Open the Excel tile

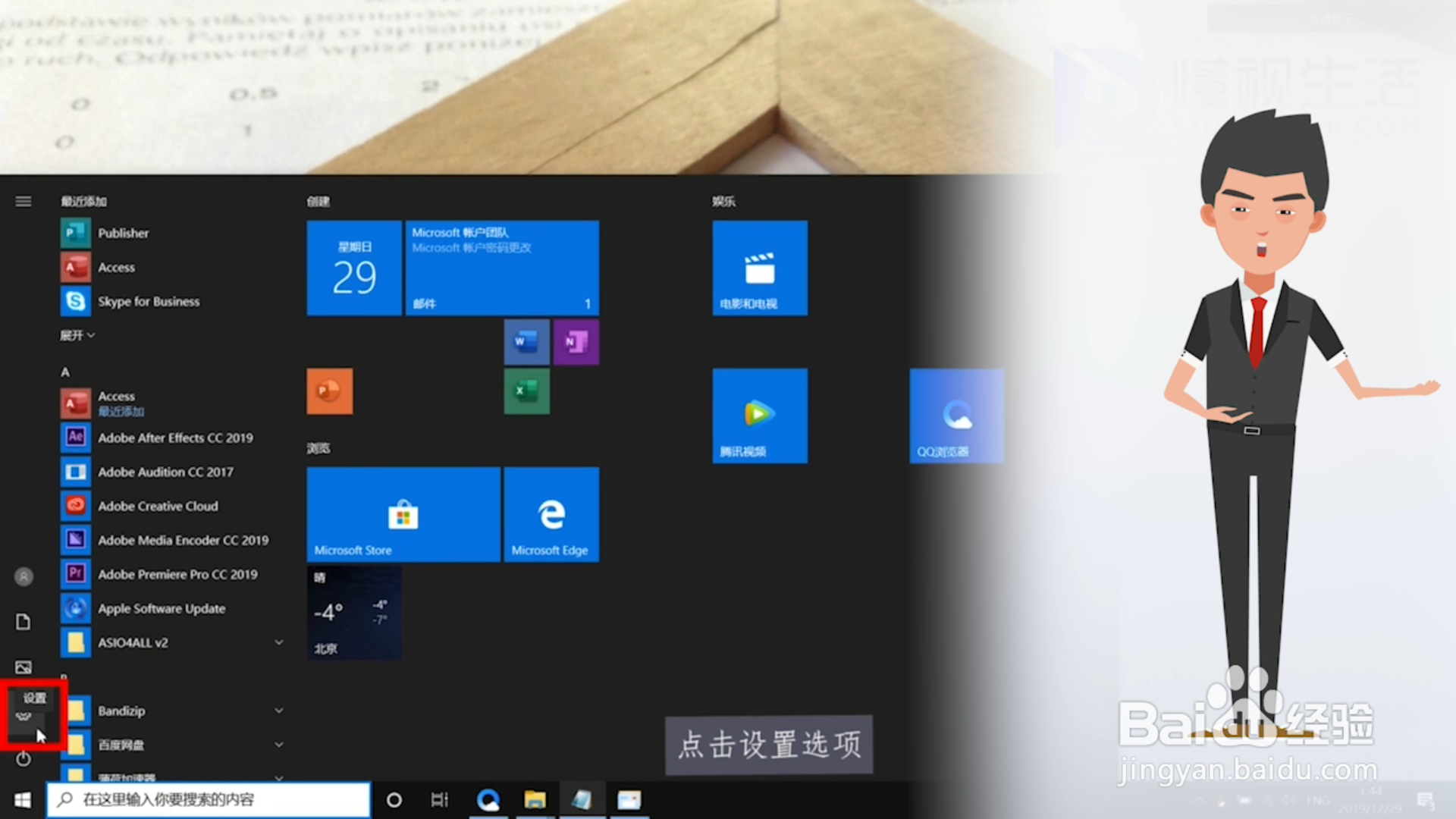pyautogui.click(x=526, y=391)
